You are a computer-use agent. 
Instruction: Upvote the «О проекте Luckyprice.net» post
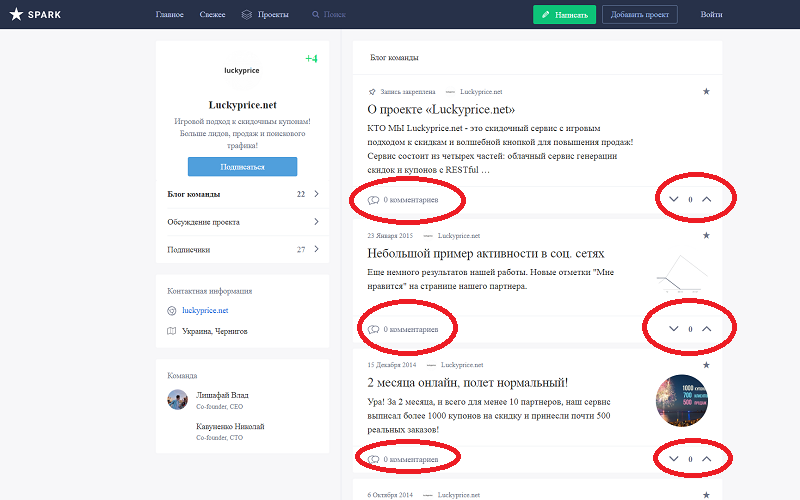tap(707, 199)
